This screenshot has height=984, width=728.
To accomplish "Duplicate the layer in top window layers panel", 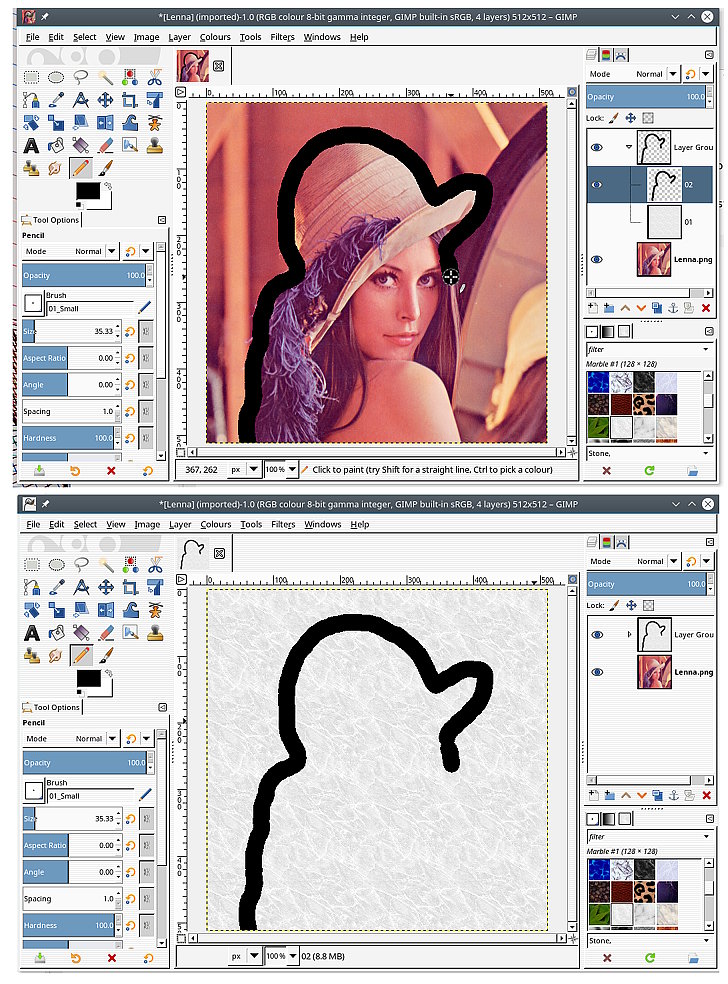I will tap(656, 308).
